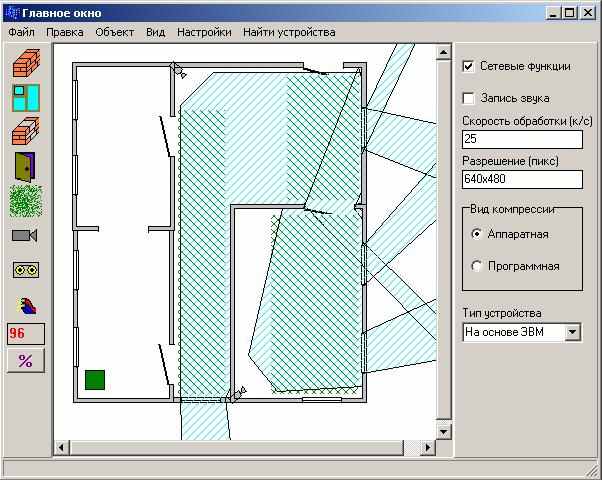The height and width of the screenshot is (480, 602).
Task: Uncheck the Сетевые функции checkbox
Action: (468, 66)
